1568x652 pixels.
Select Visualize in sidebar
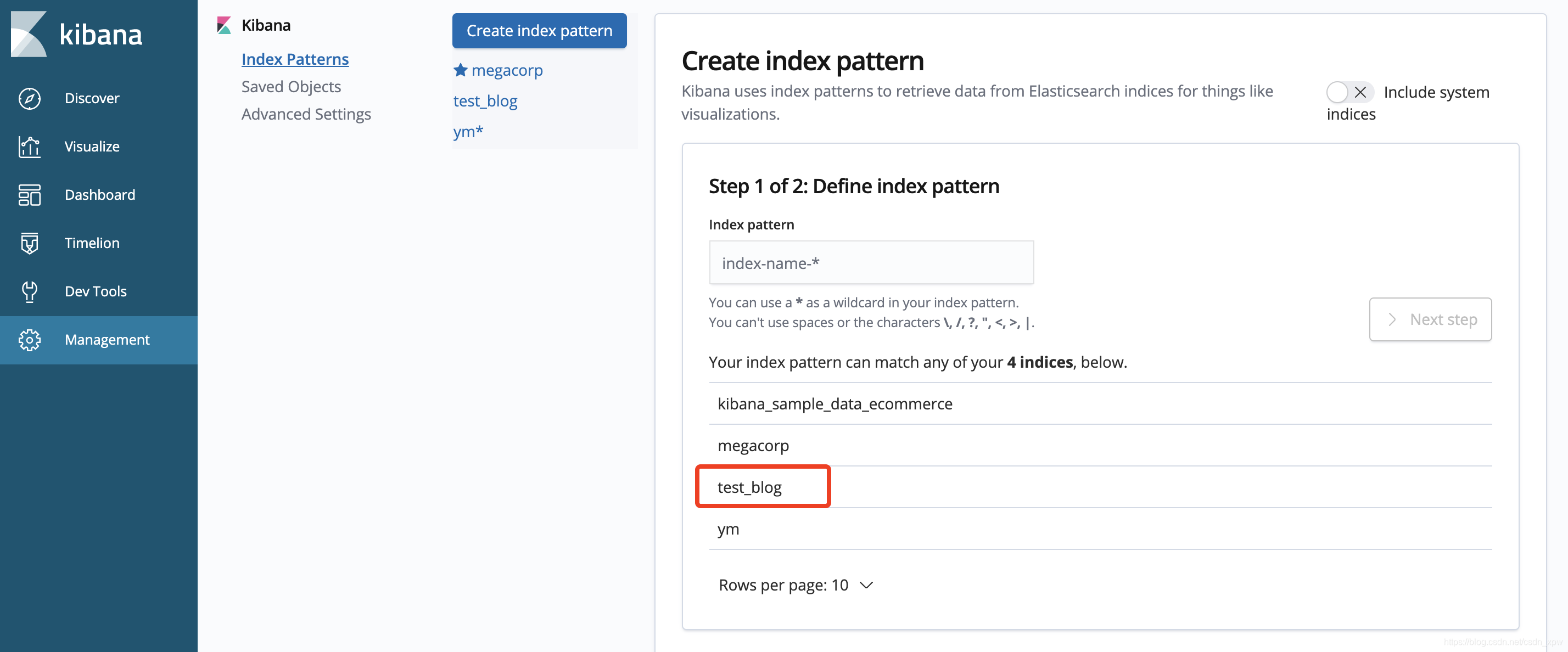(99, 147)
